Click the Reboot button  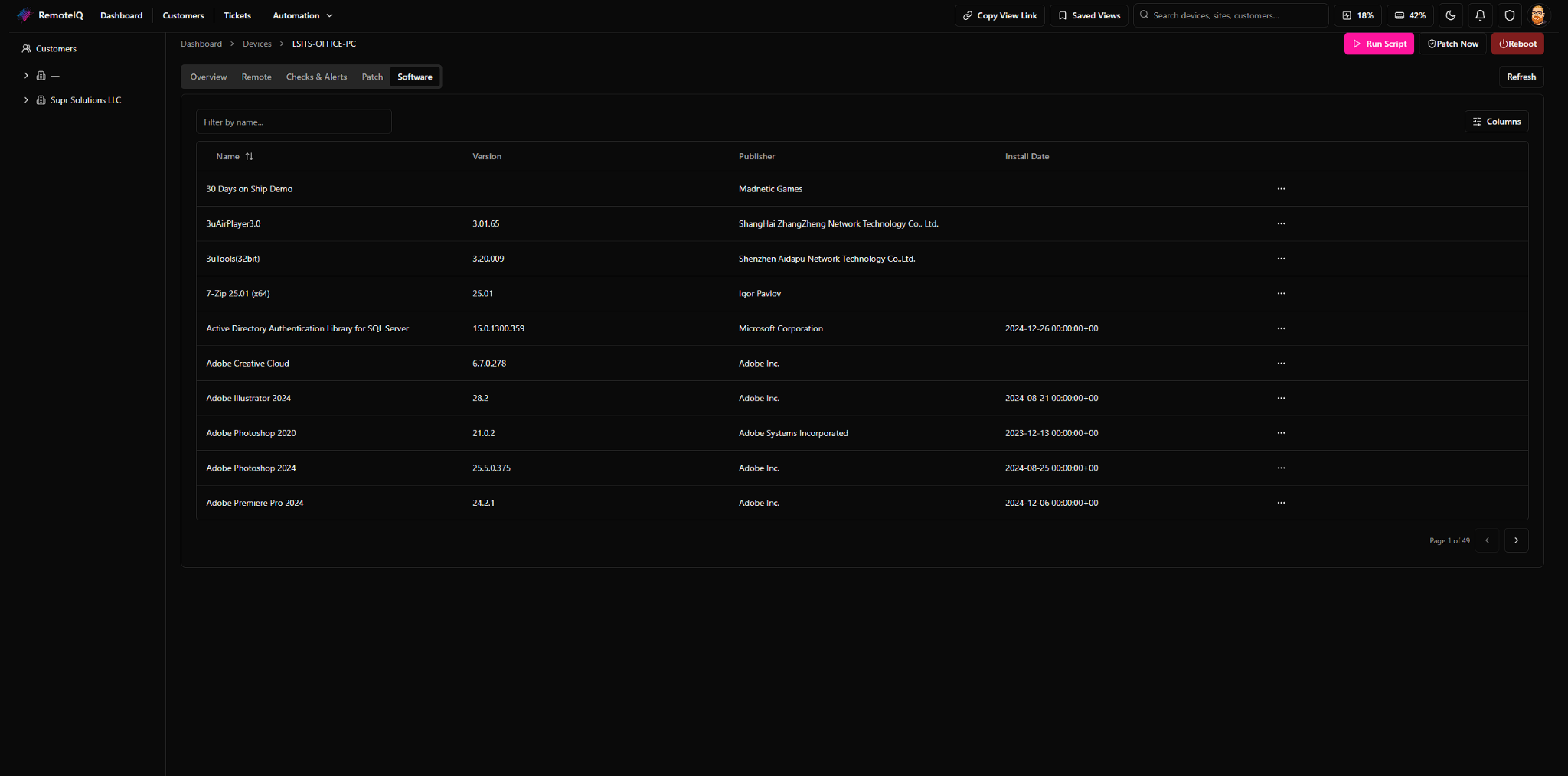pos(1518,44)
